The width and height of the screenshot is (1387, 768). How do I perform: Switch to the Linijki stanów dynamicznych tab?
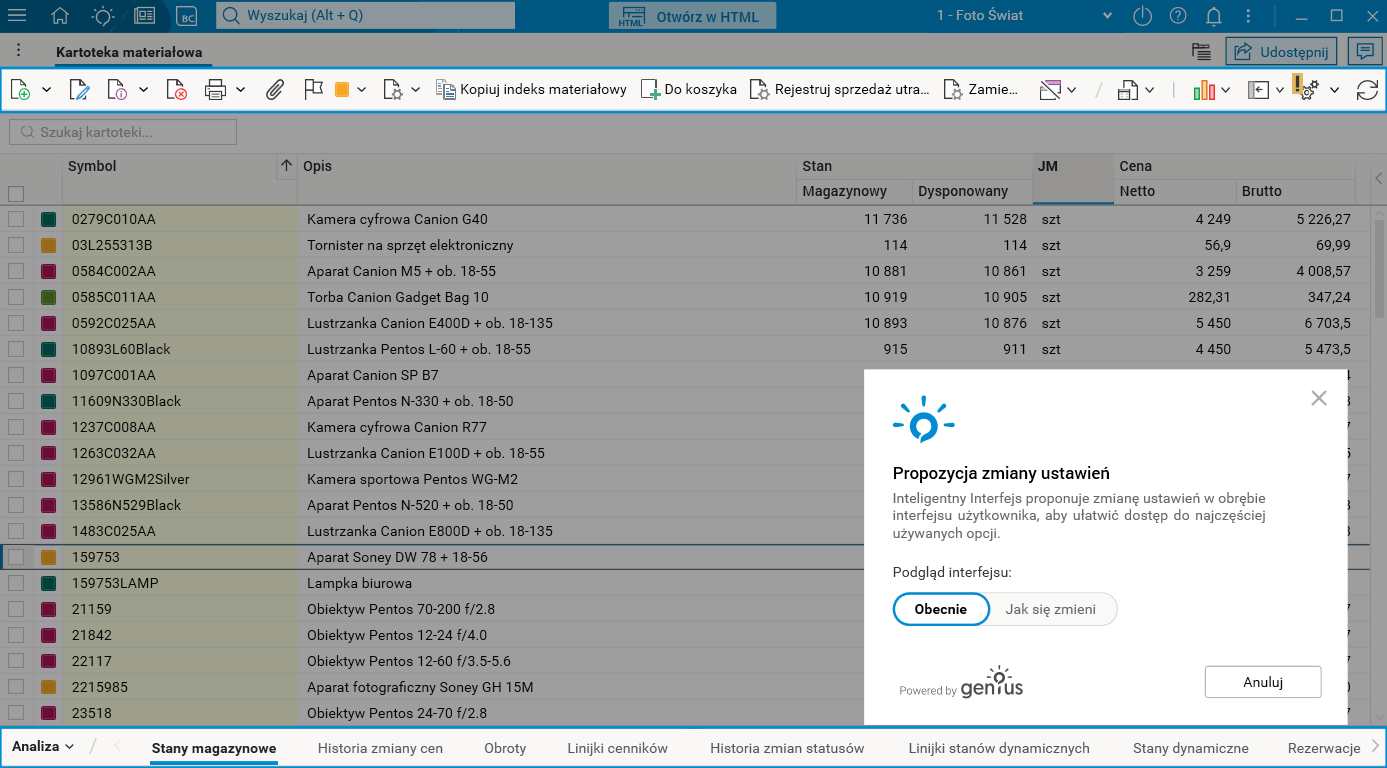pos(999,748)
